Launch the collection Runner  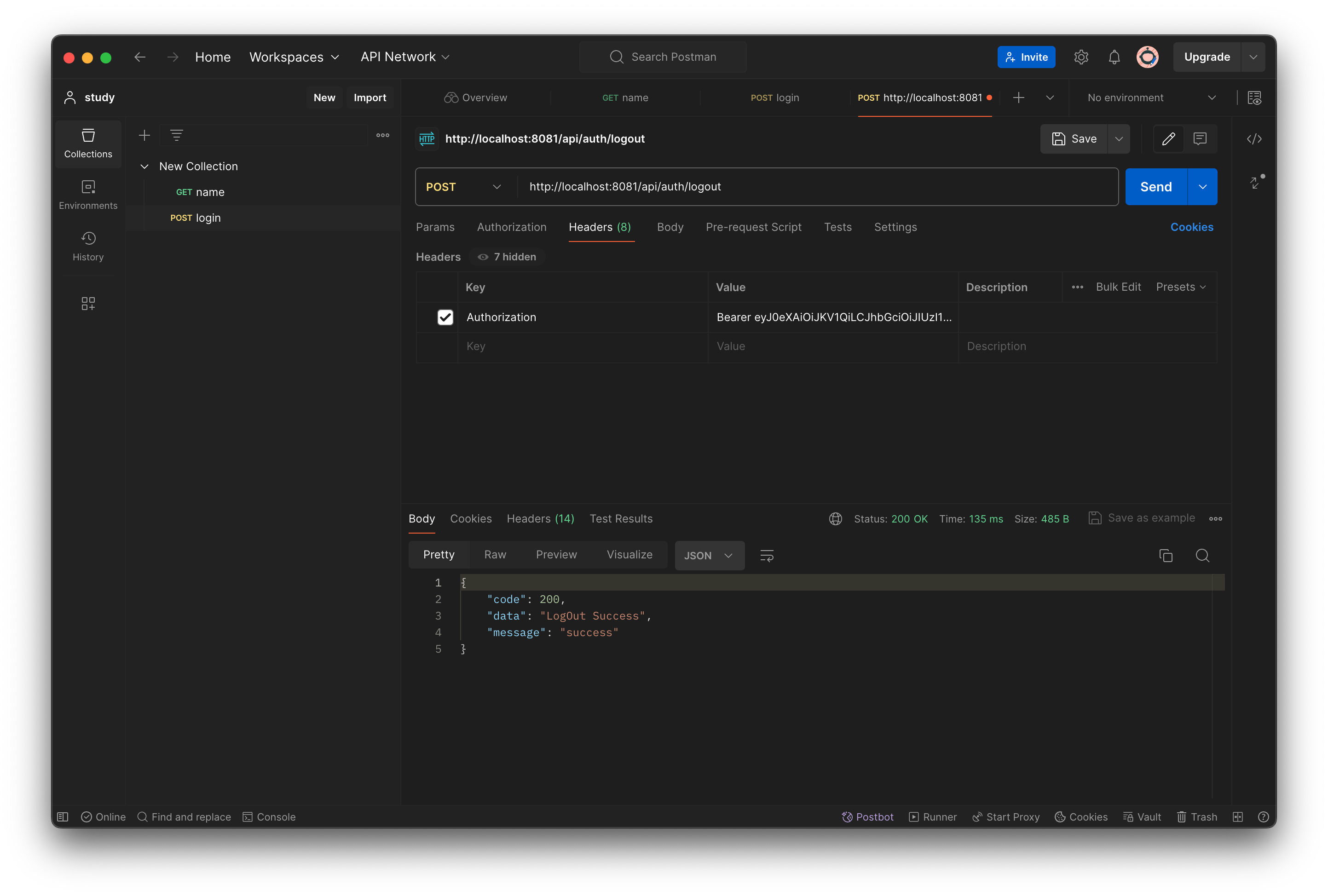pyautogui.click(x=933, y=816)
